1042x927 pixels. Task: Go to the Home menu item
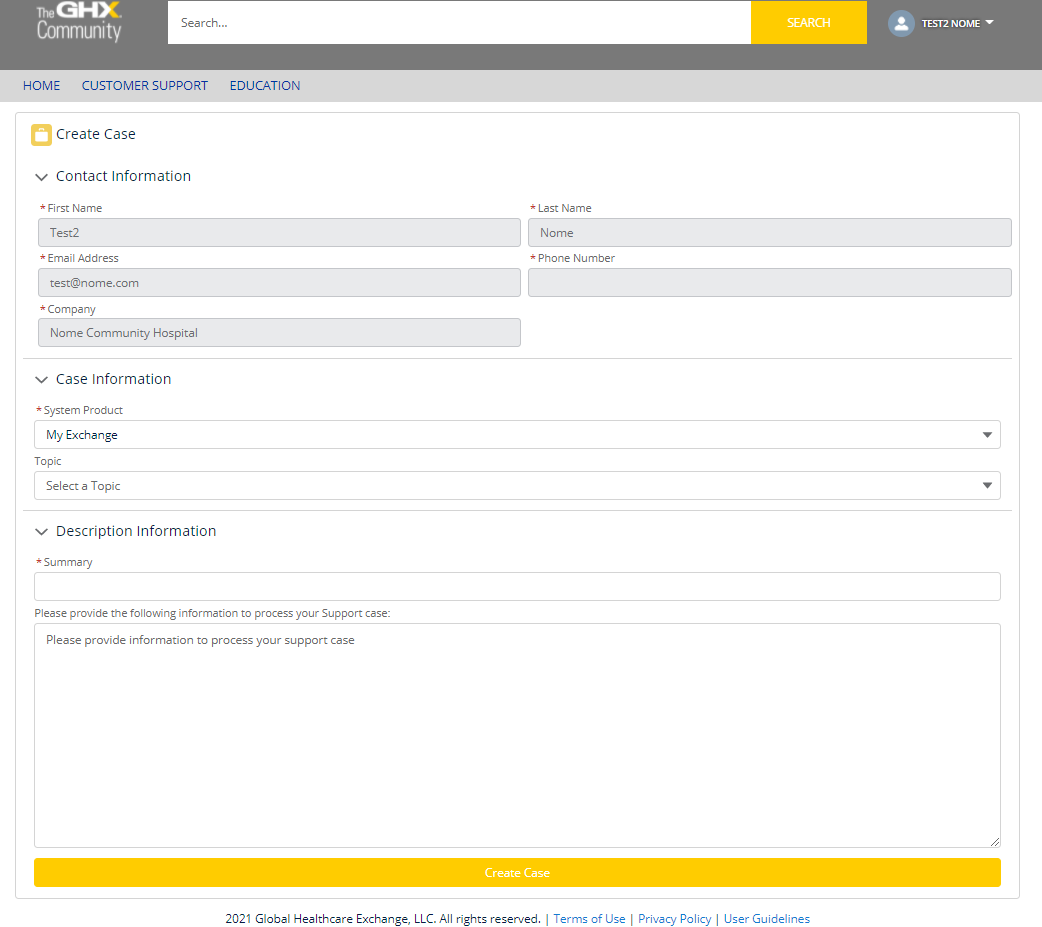click(x=42, y=86)
